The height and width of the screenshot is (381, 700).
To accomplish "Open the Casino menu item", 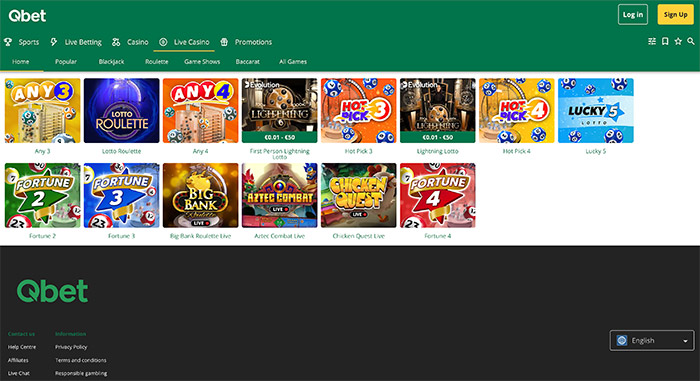I will [x=138, y=42].
